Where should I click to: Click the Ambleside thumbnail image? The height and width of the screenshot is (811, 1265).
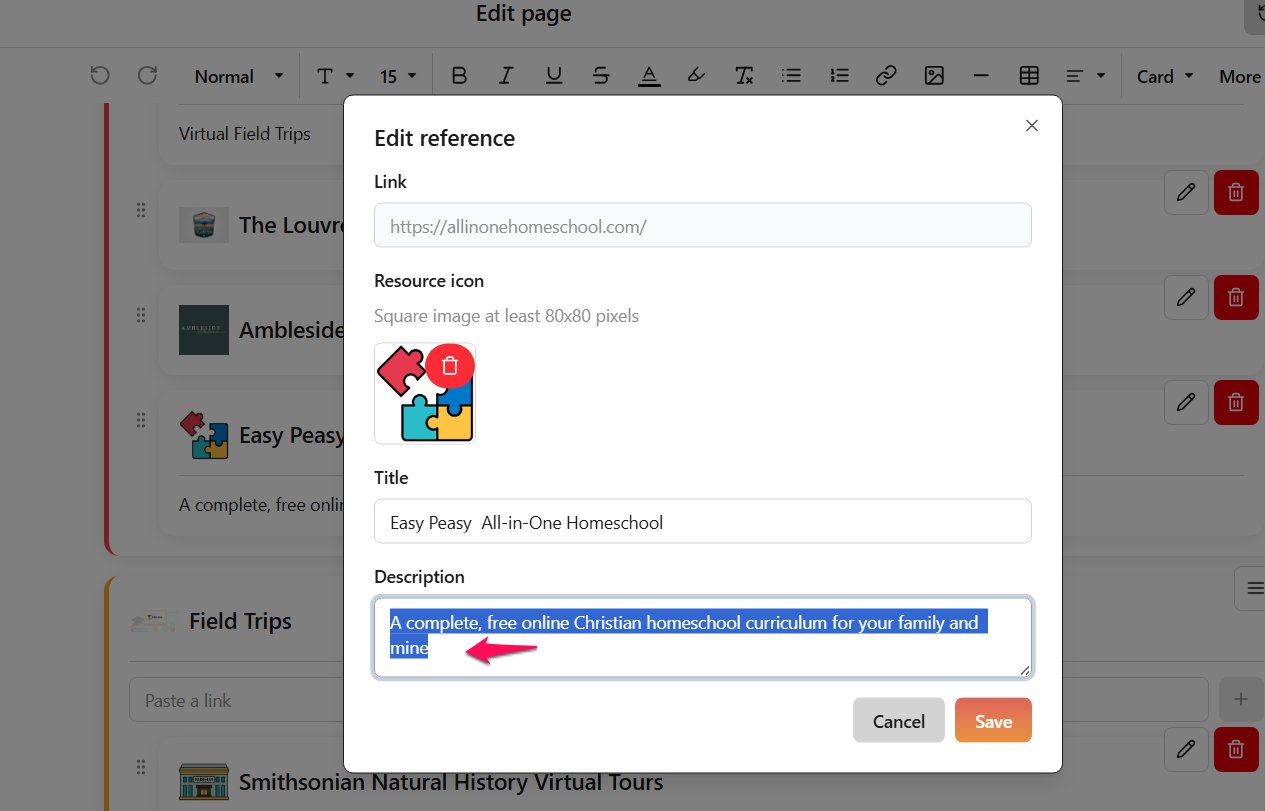tap(204, 330)
